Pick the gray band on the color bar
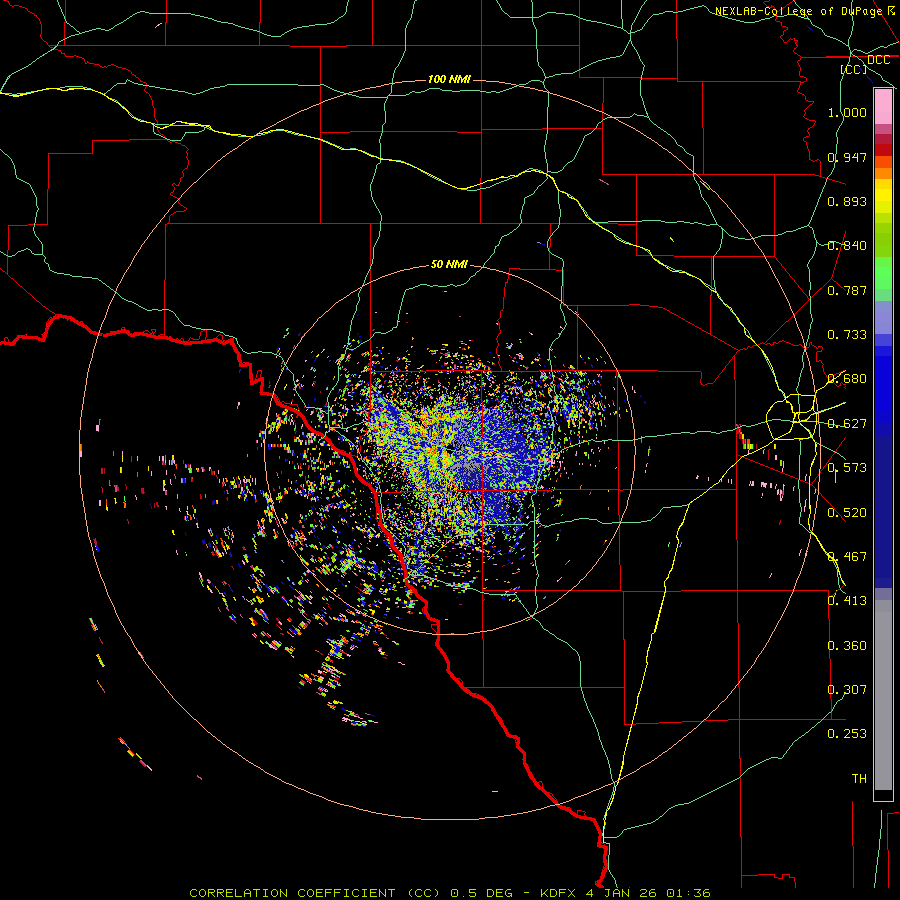Image resolution: width=900 pixels, height=900 pixels. [883, 695]
